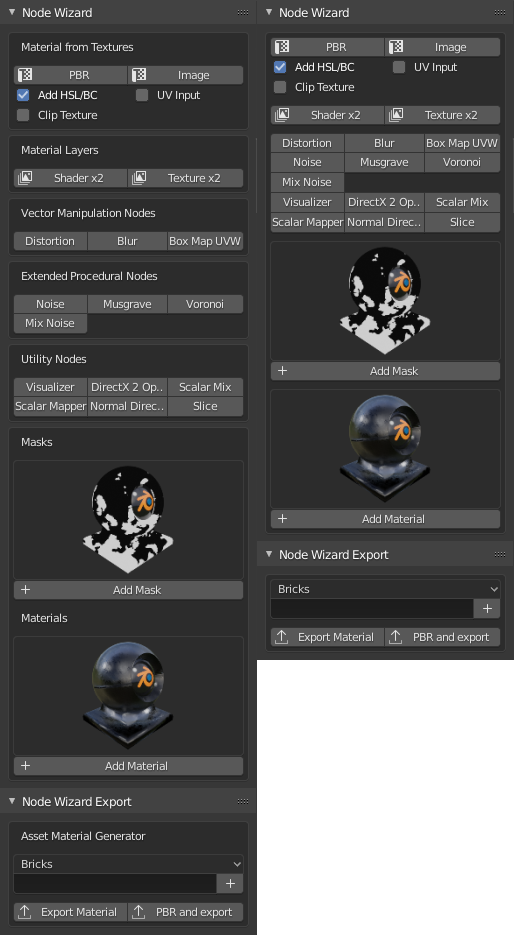This screenshot has height=935, width=514.
Task: Collapse the right Node Wizard Export panel
Action: click(x=269, y=555)
